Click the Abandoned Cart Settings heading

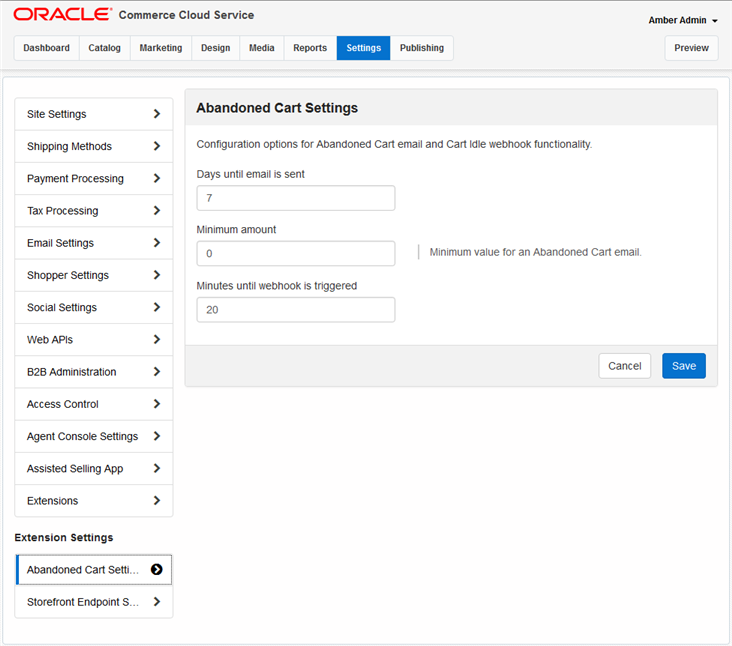pyautogui.click(x=277, y=108)
